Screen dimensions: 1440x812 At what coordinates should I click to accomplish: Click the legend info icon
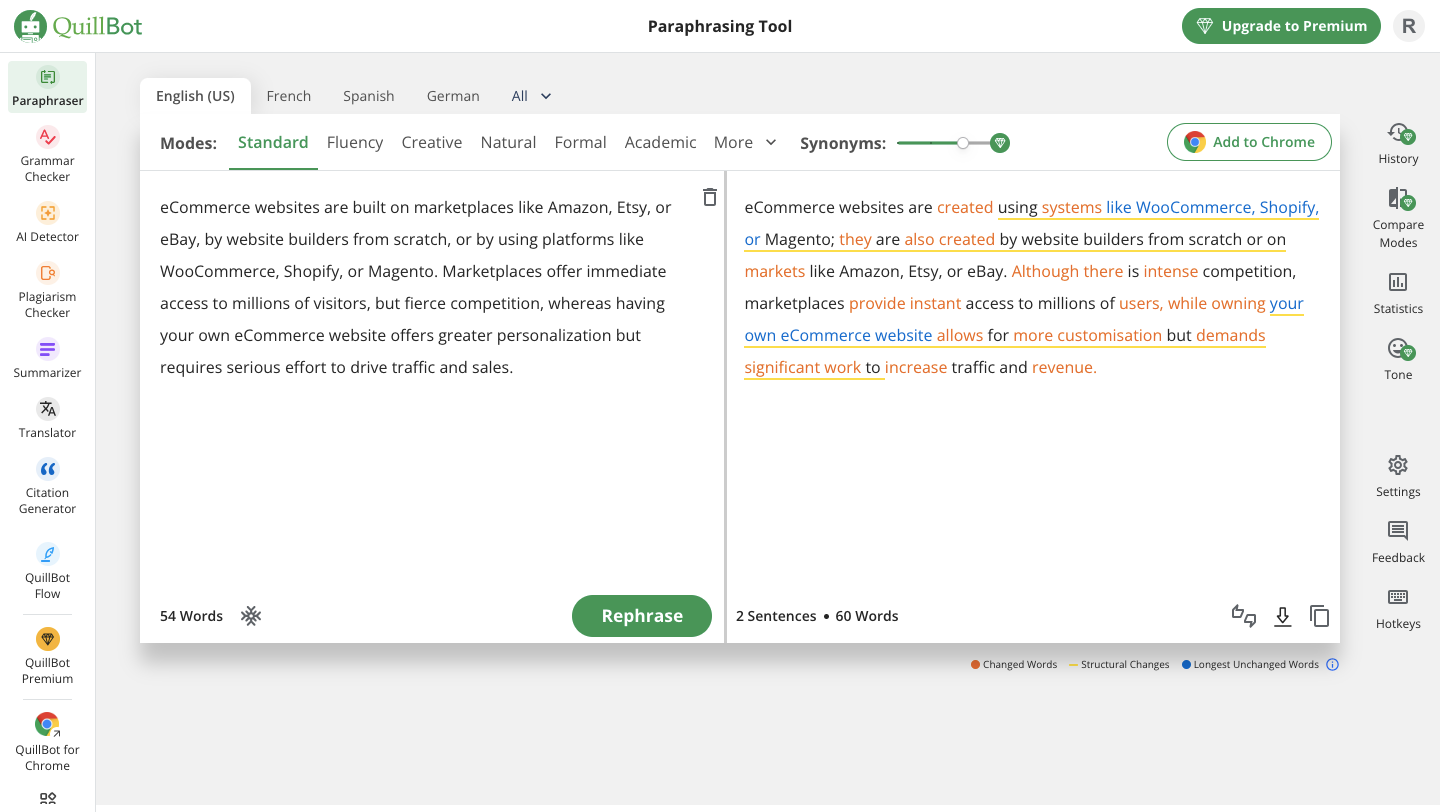click(x=1332, y=664)
